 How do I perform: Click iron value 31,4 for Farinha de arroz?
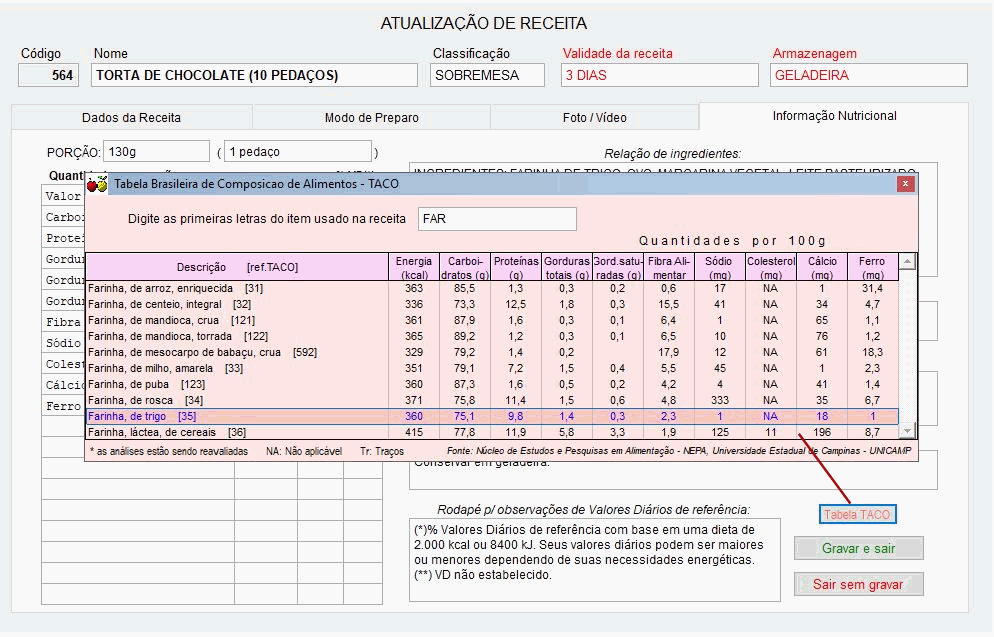point(872,288)
